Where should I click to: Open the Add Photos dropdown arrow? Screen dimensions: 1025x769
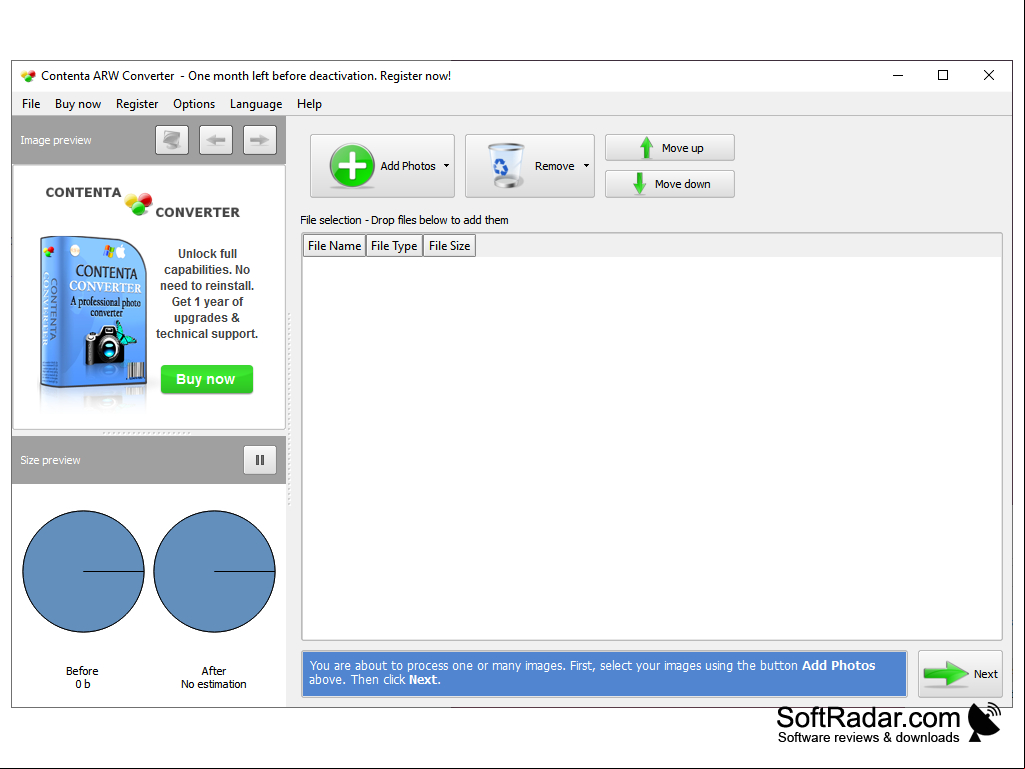point(446,166)
